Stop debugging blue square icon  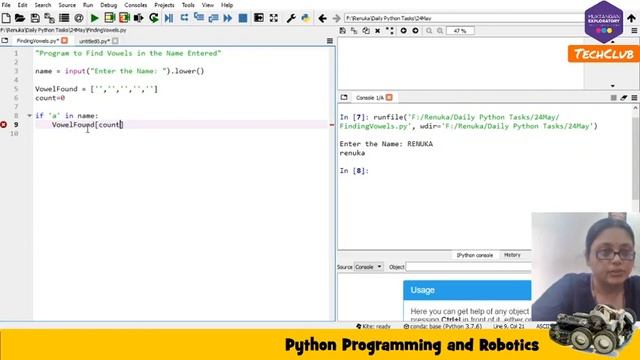243,18
